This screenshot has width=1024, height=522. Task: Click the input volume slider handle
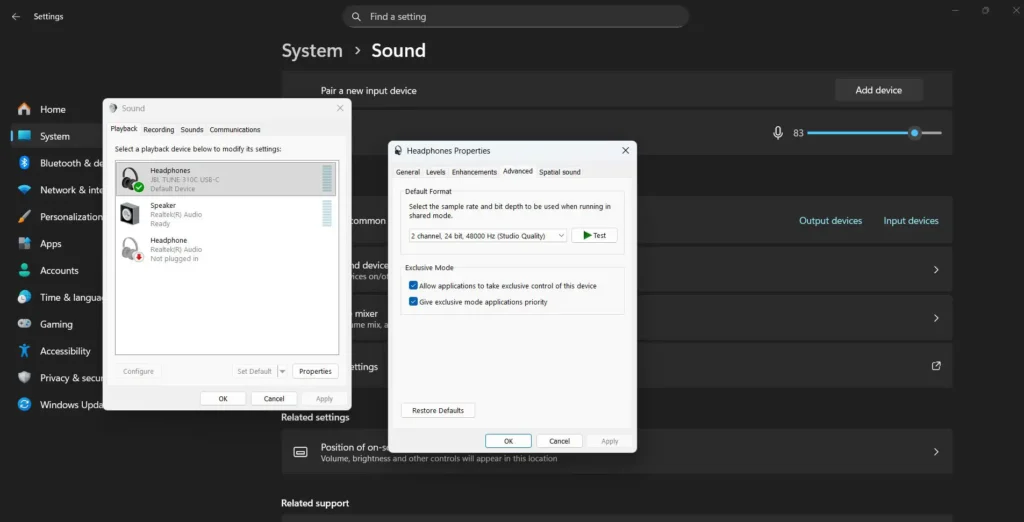[915, 133]
